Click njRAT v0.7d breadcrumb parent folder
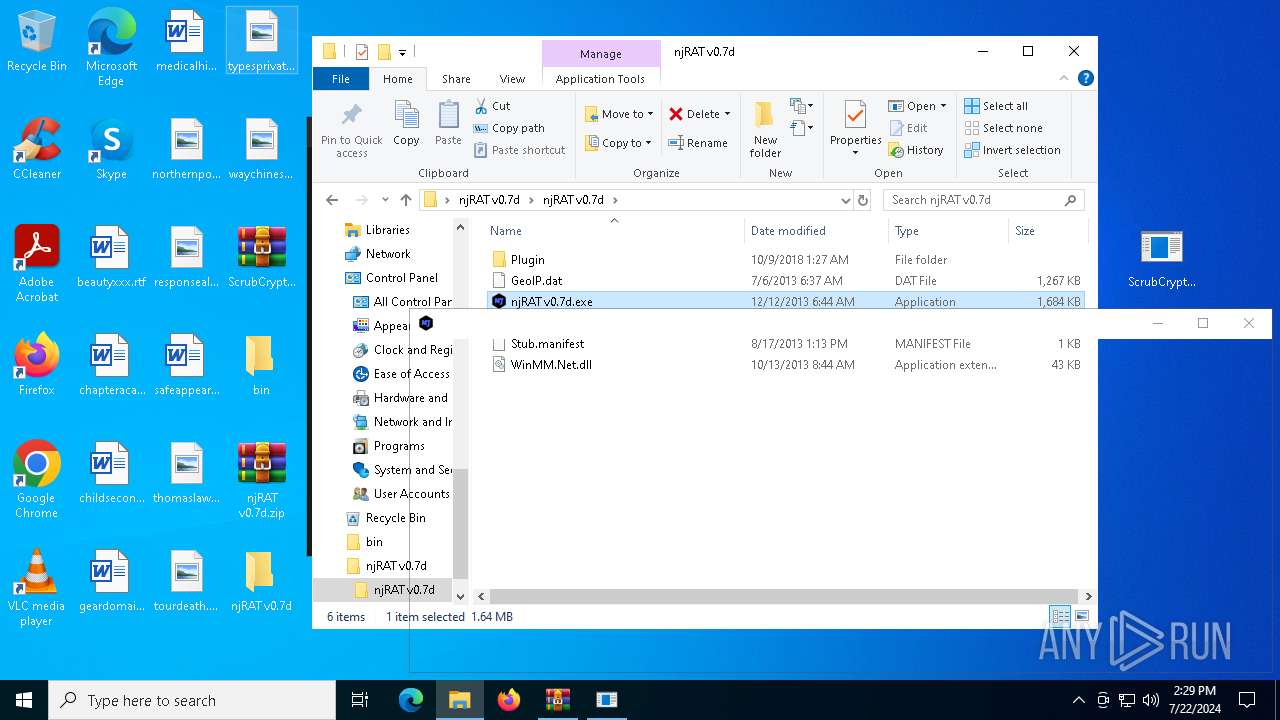 [x=489, y=200]
